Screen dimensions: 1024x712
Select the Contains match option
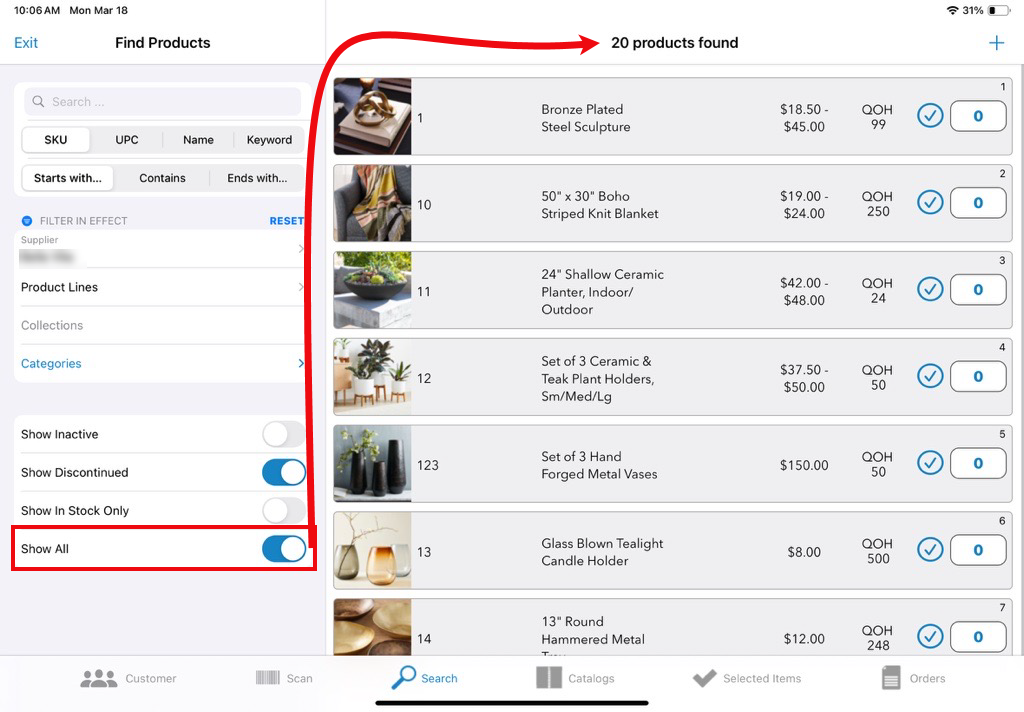point(162,178)
